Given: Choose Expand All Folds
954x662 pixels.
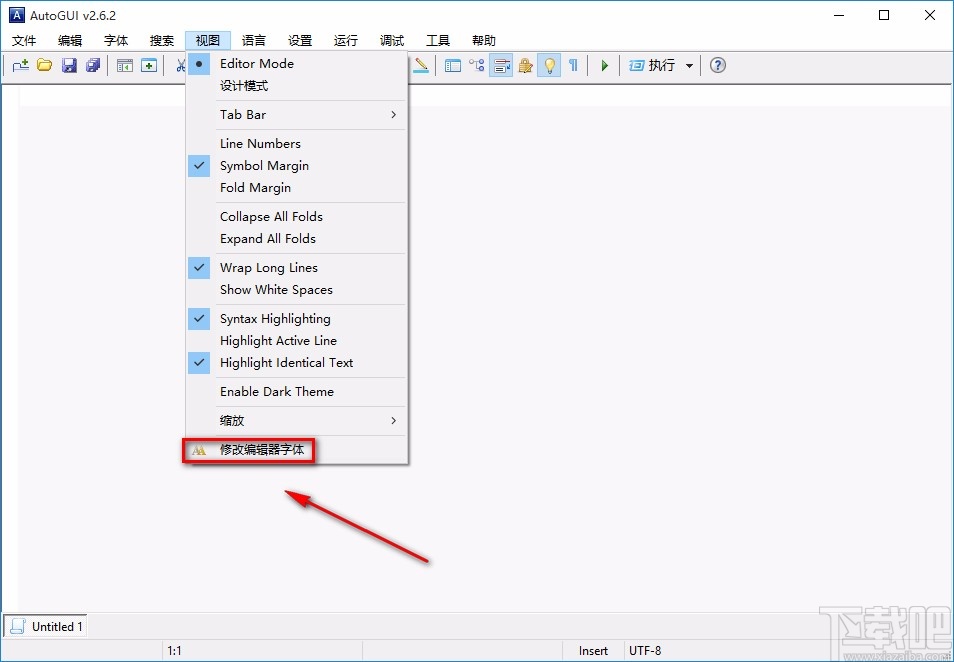Looking at the screenshot, I should click(297, 239).
